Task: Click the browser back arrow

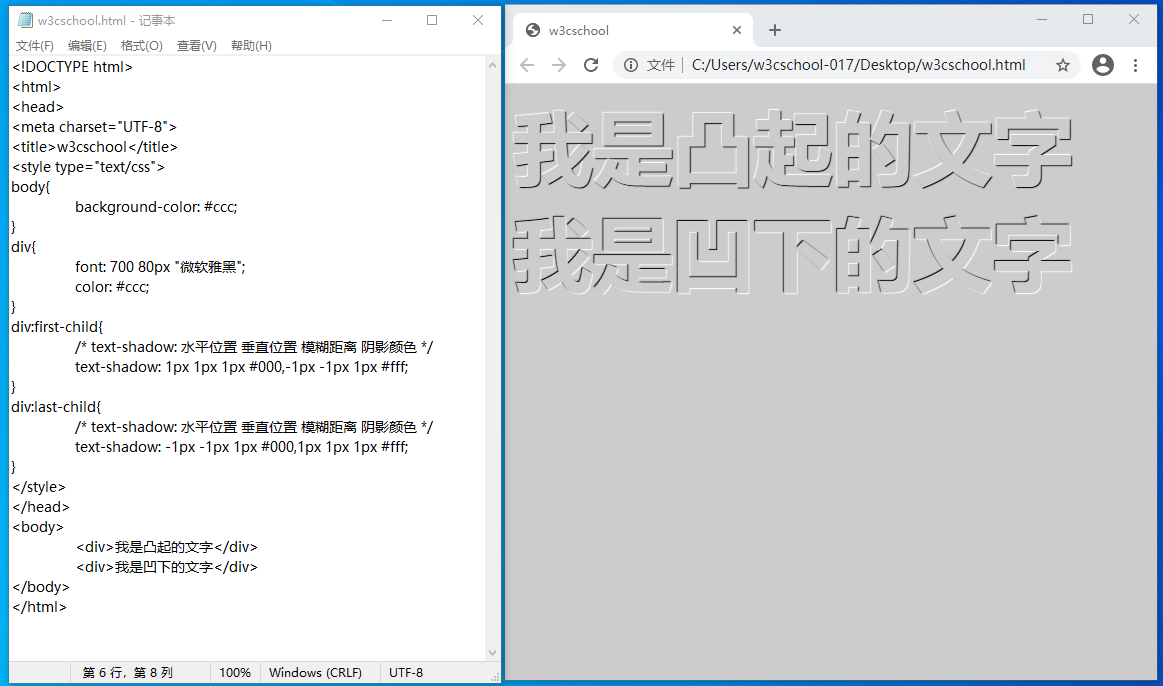Action: [x=527, y=65]
